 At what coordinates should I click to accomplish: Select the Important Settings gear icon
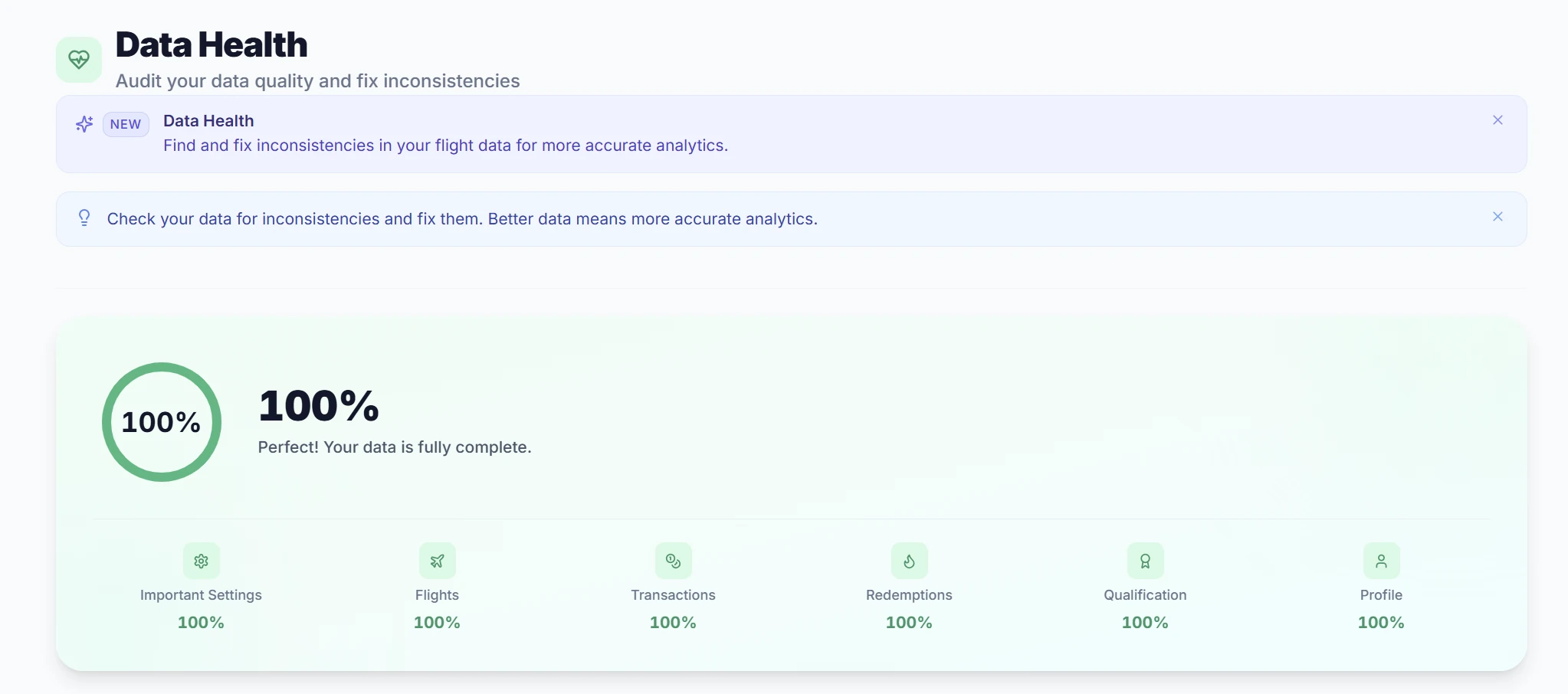click(x=200, y=561)
